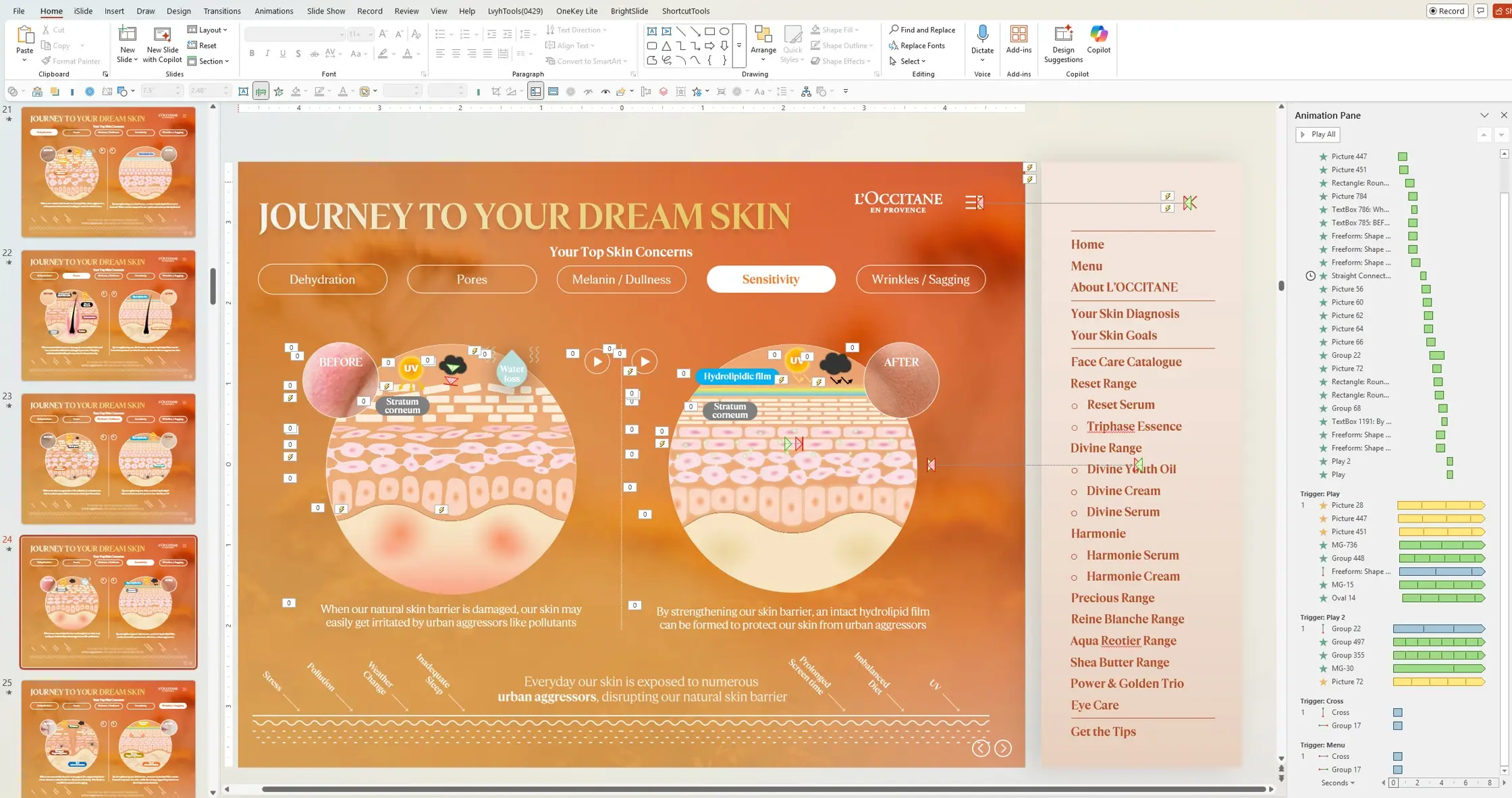Click the Dictate microphone icon
This screenshot has height=798, width=1512.
pos(982,34)
